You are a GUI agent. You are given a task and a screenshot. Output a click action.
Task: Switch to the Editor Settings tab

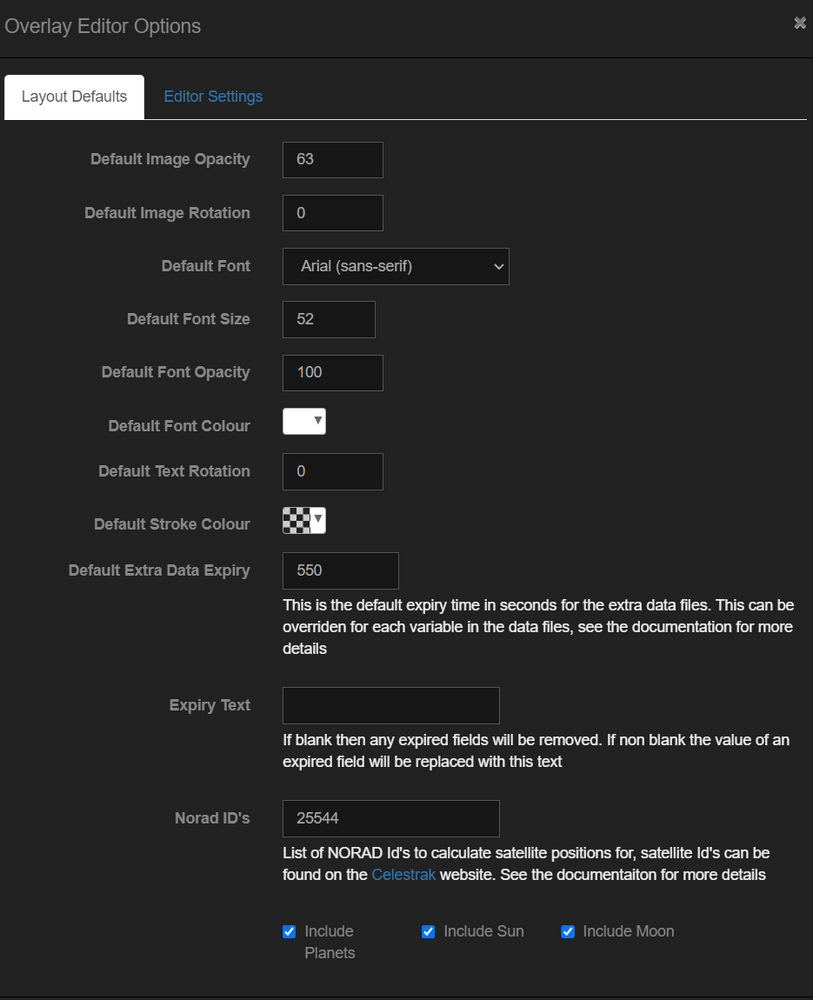click(x=213, y=96)
